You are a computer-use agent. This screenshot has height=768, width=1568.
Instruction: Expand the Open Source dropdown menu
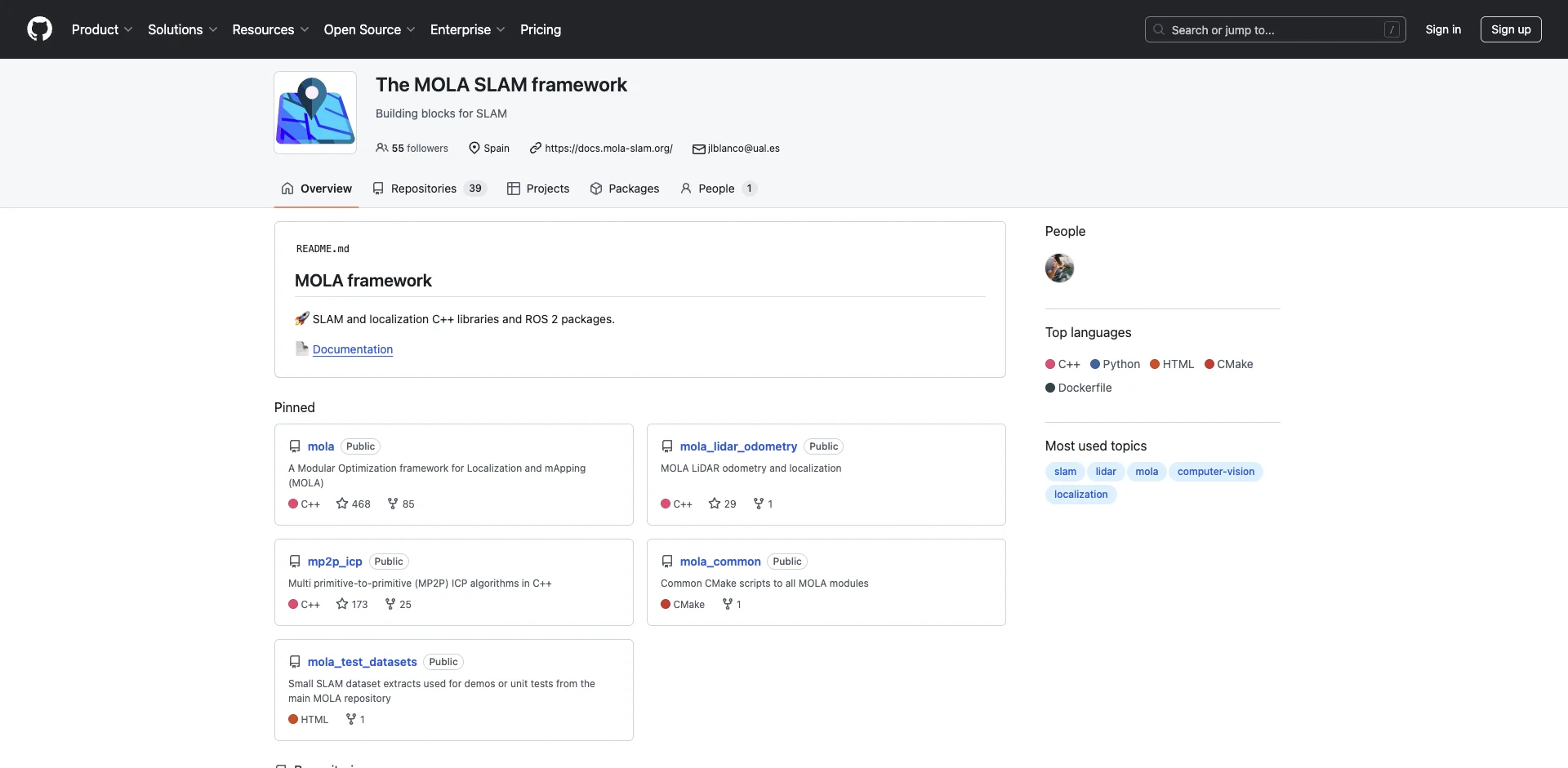coord(369,29)
